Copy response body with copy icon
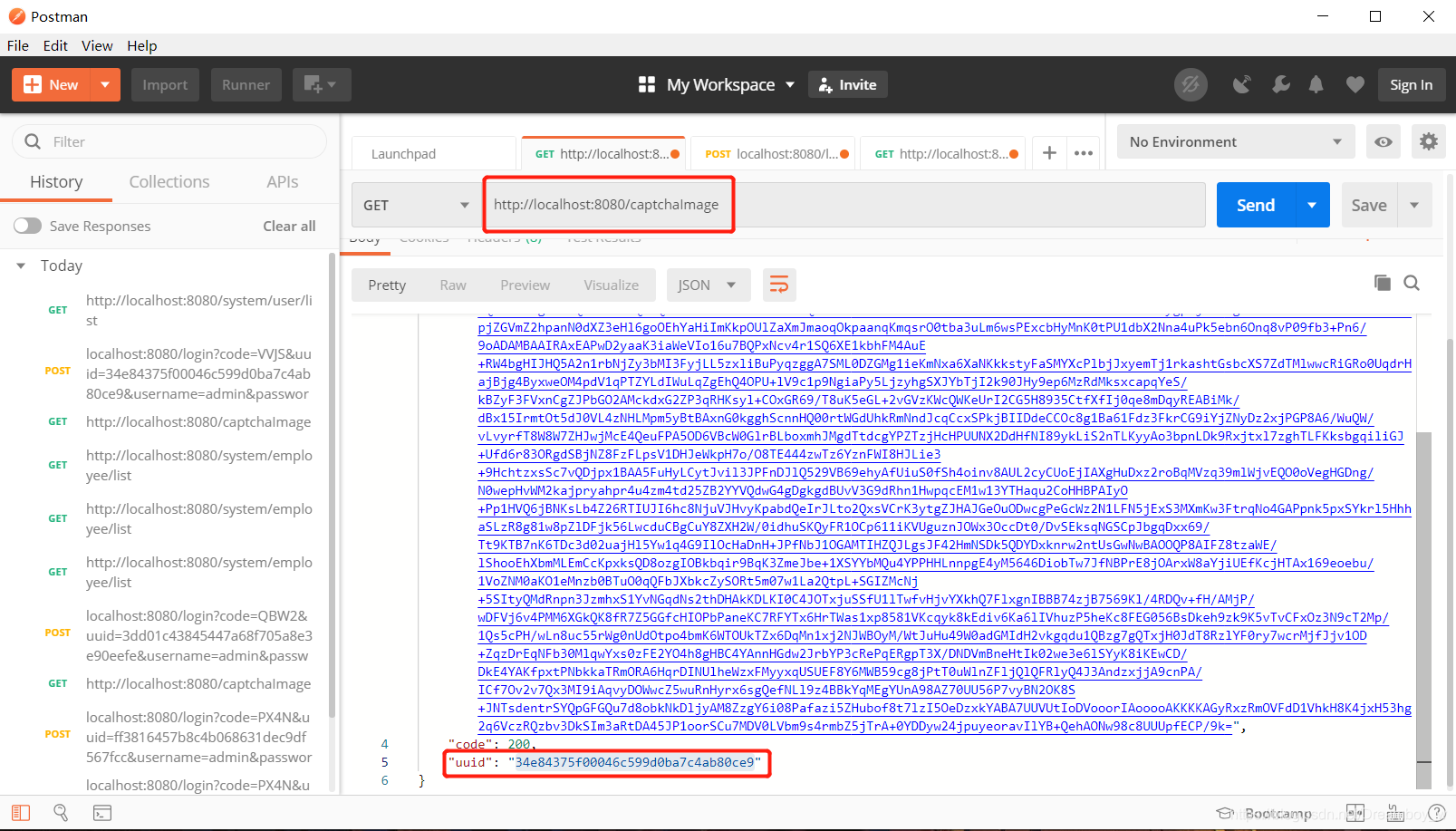Image resolution: width=1456 pixels, height=831 pixels. pyautogui.click(x=1383, y=283)
